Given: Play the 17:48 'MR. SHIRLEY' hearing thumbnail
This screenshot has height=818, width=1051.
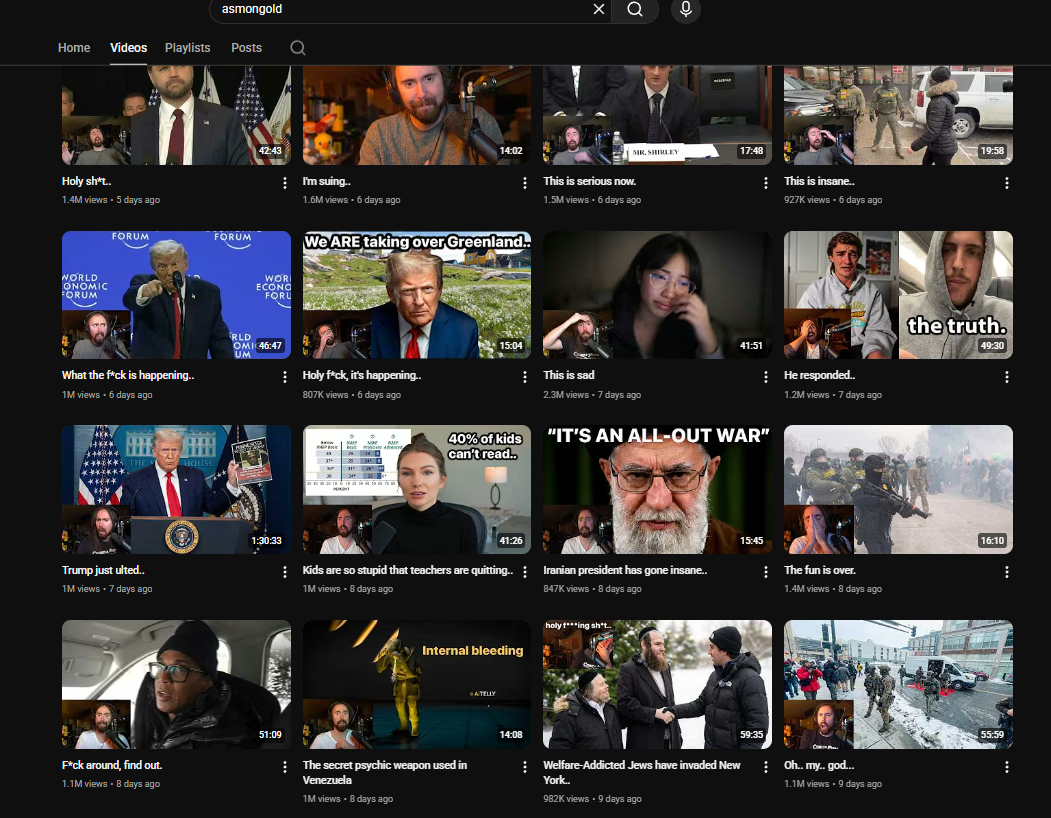Looking at the screenshot, I should (657, 115).
